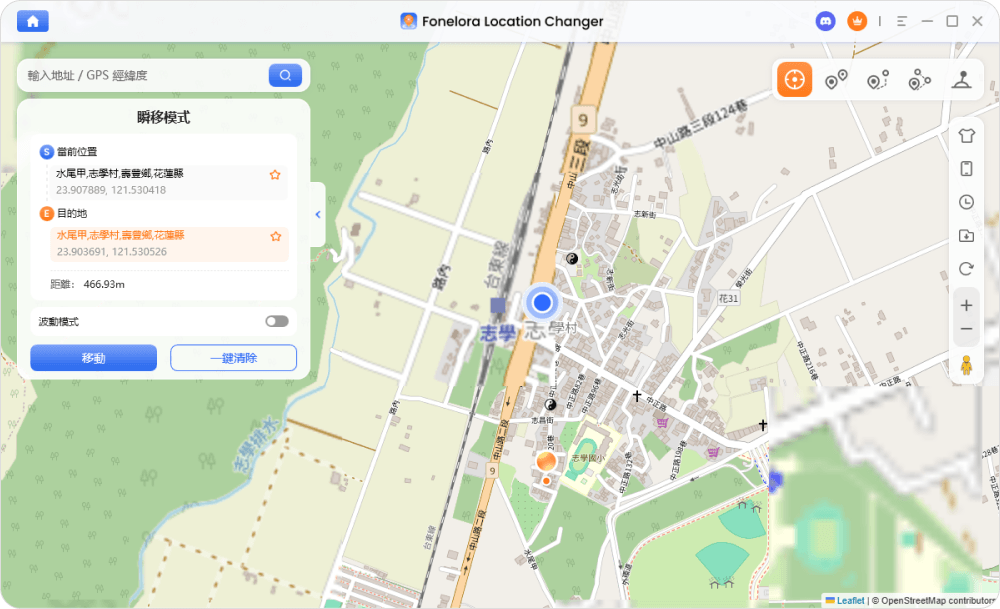Click the 花31 road label on map

[x=728, y=298]
